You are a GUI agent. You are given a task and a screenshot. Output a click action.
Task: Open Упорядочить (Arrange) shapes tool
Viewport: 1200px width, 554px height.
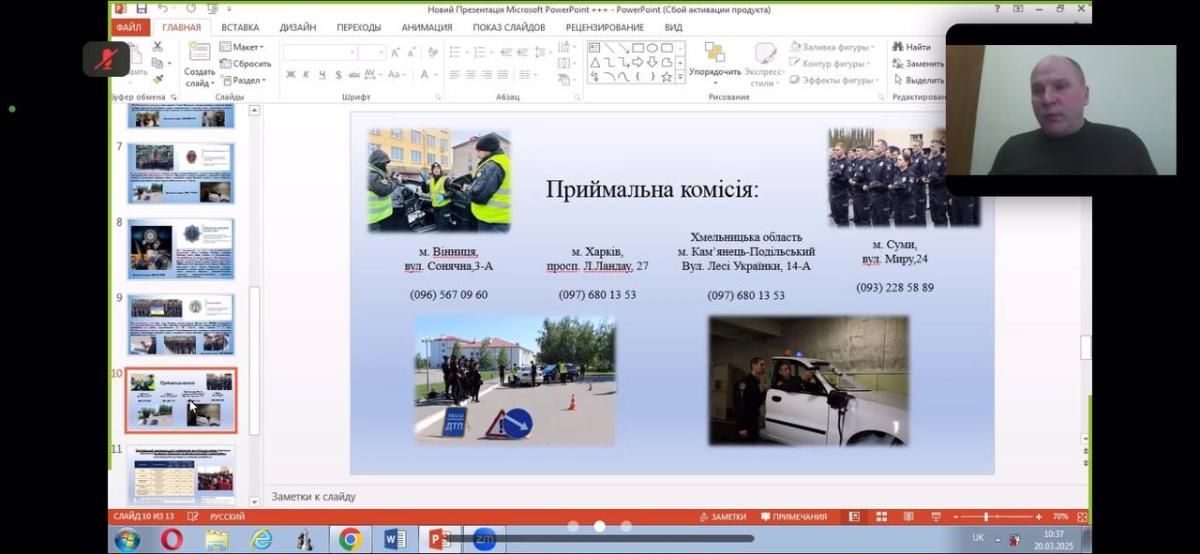coord(715,58)
